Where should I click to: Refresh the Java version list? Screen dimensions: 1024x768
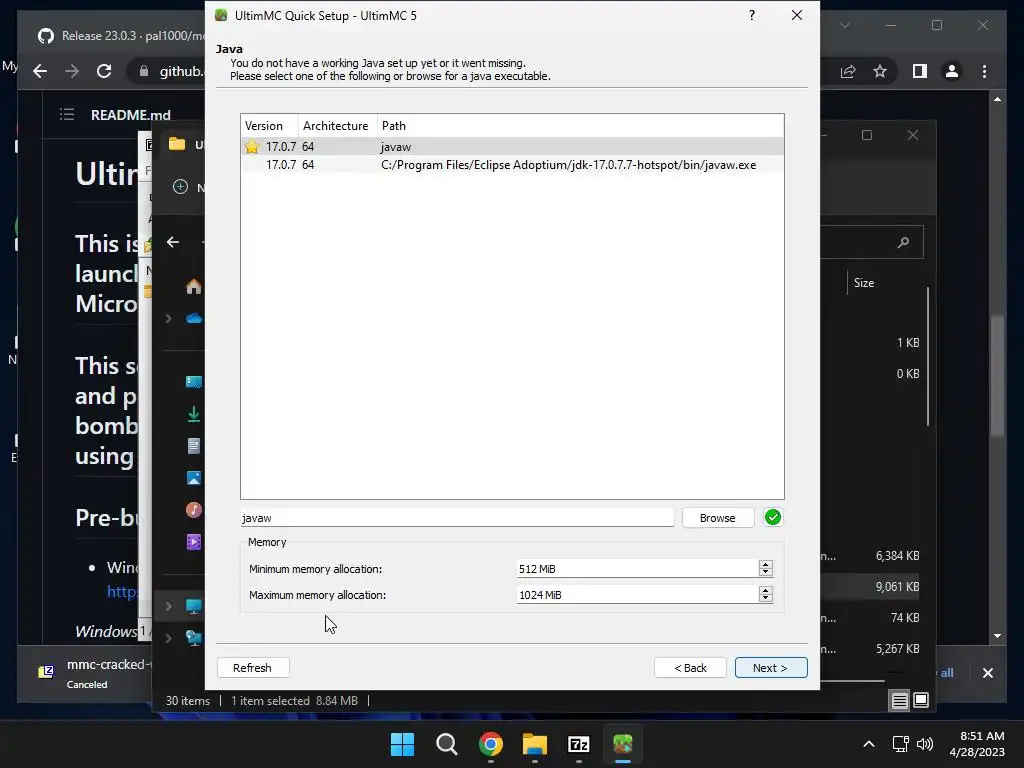[x=252, y=667]
